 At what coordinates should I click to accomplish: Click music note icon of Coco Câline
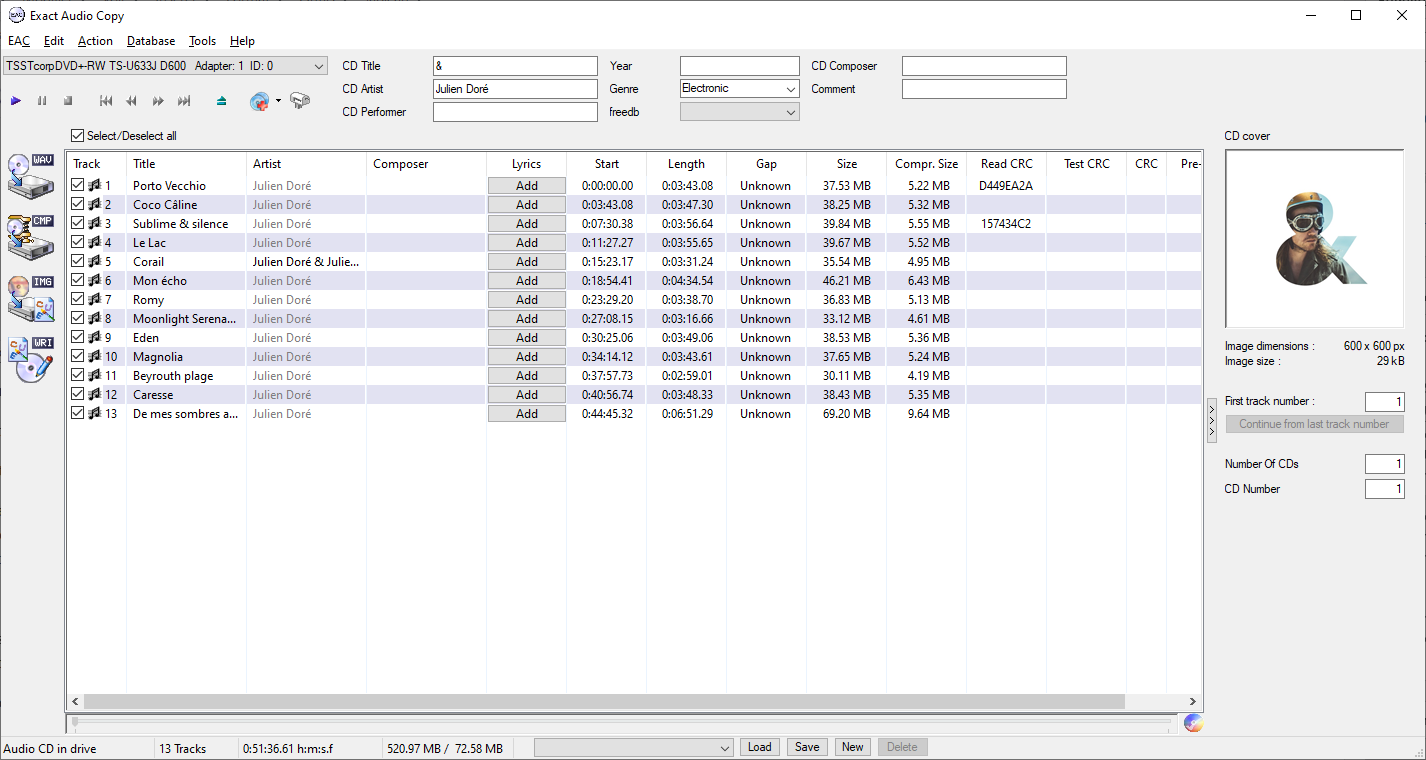[x=94, y=204]
